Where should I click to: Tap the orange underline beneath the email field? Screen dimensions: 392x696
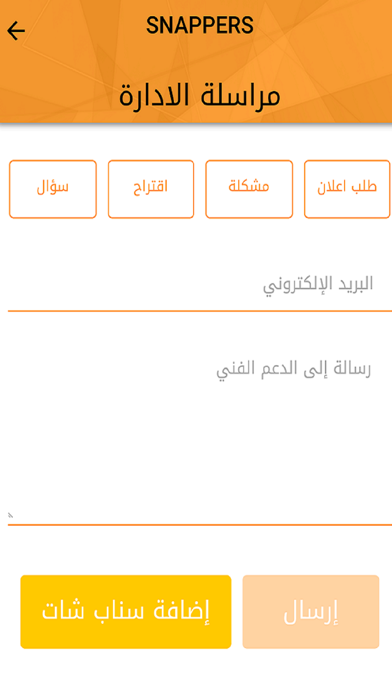coord(200,311)
